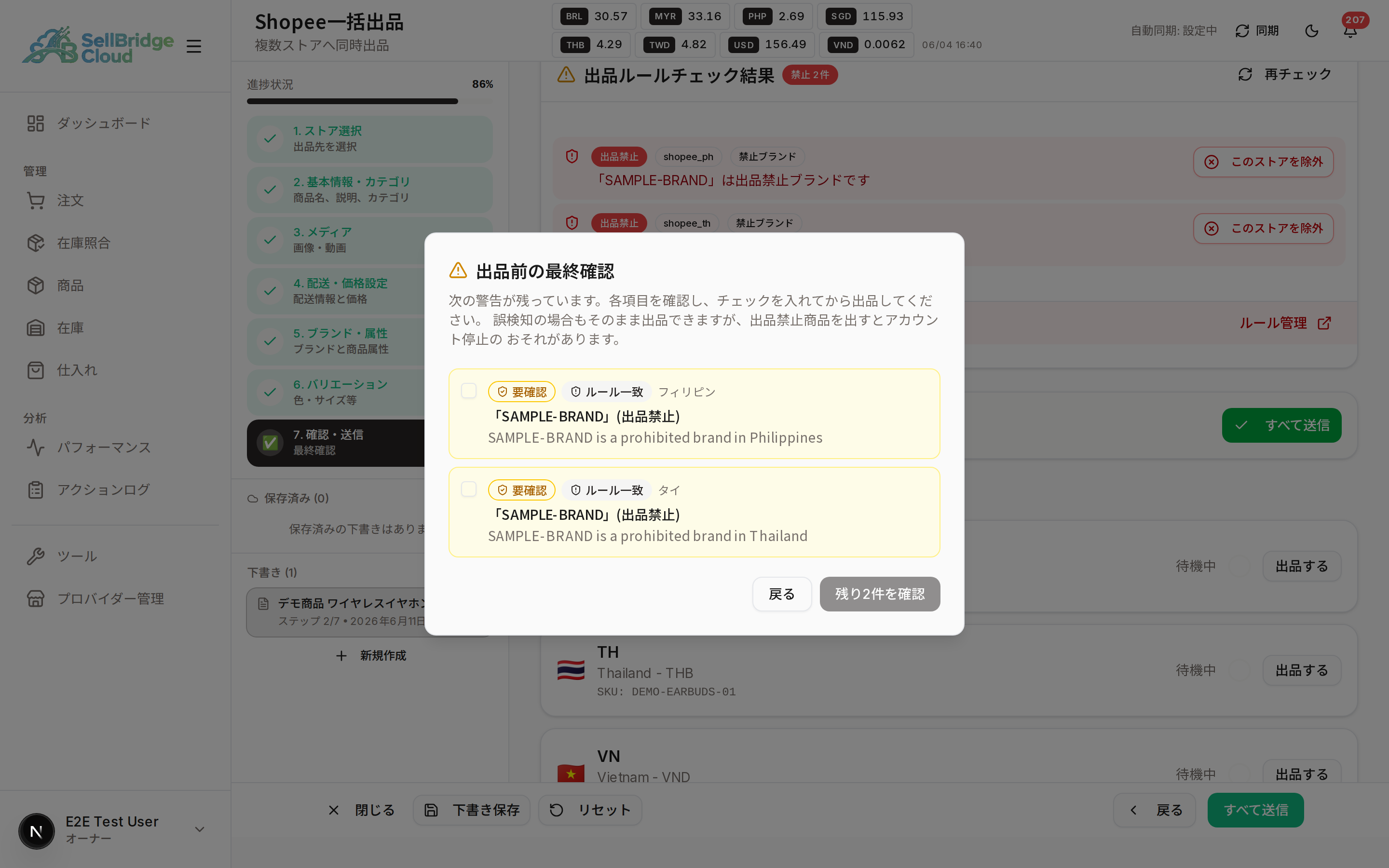Click the パフォーマンス activity icon
The width and height of the screenshot is (1389, 868).
[x=36, y=447]
